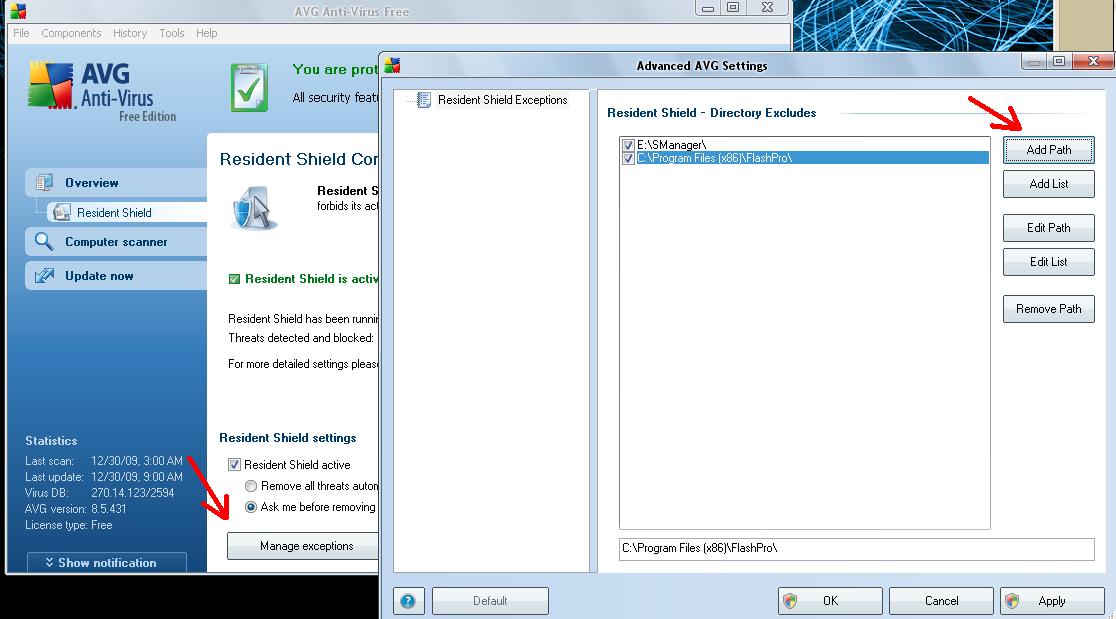Uncheck the E:\SManager\ exclusion checkbox

pyautogui.click(x=628, y=145)
